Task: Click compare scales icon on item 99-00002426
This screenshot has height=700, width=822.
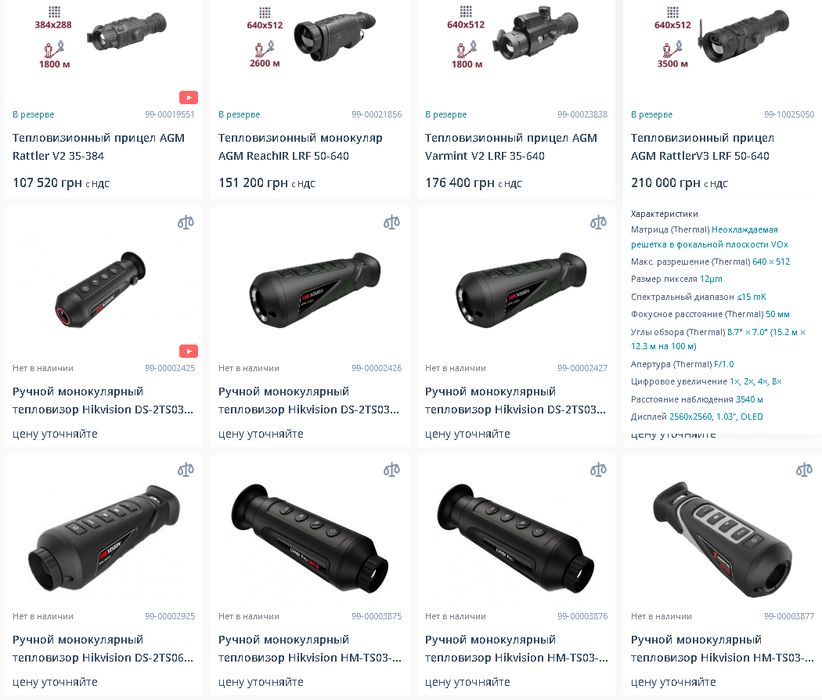Action: click(x=392, y=222)
